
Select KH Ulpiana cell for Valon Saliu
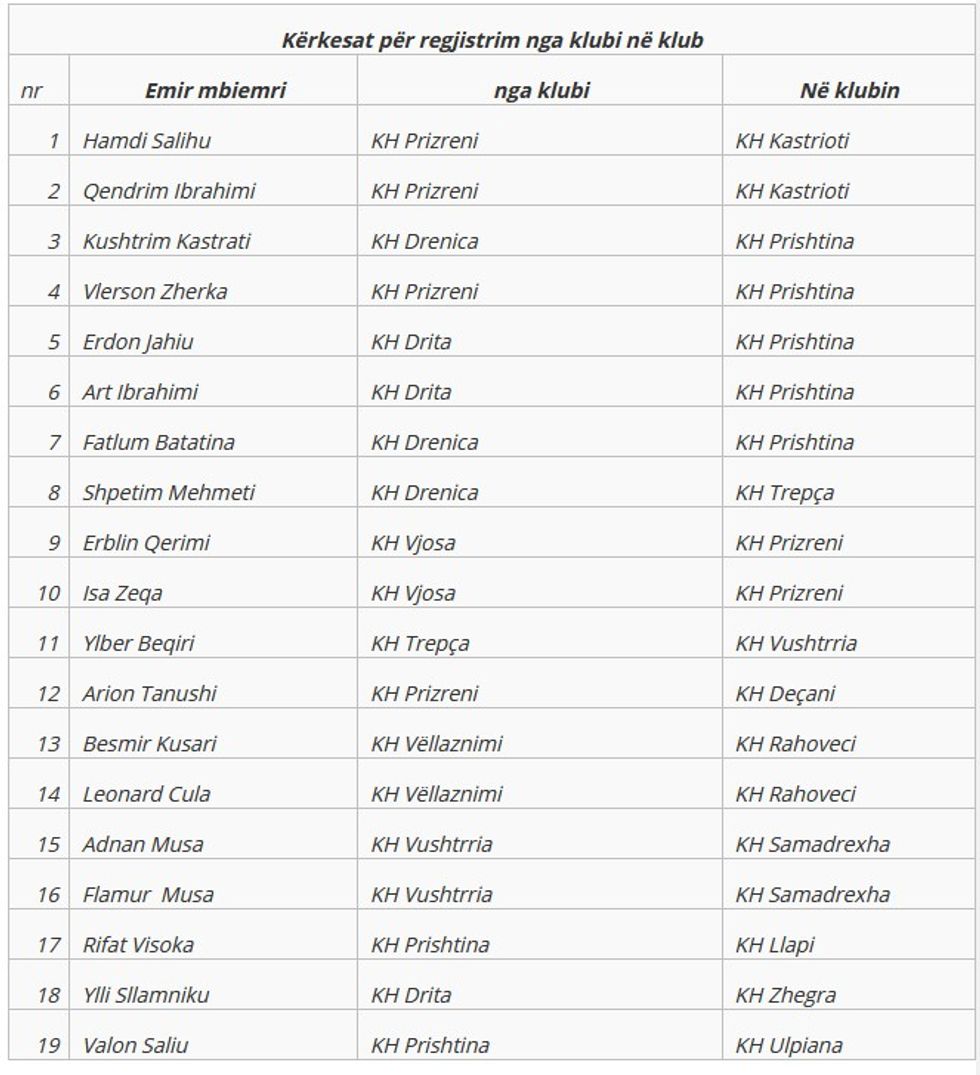point(789,1046)
